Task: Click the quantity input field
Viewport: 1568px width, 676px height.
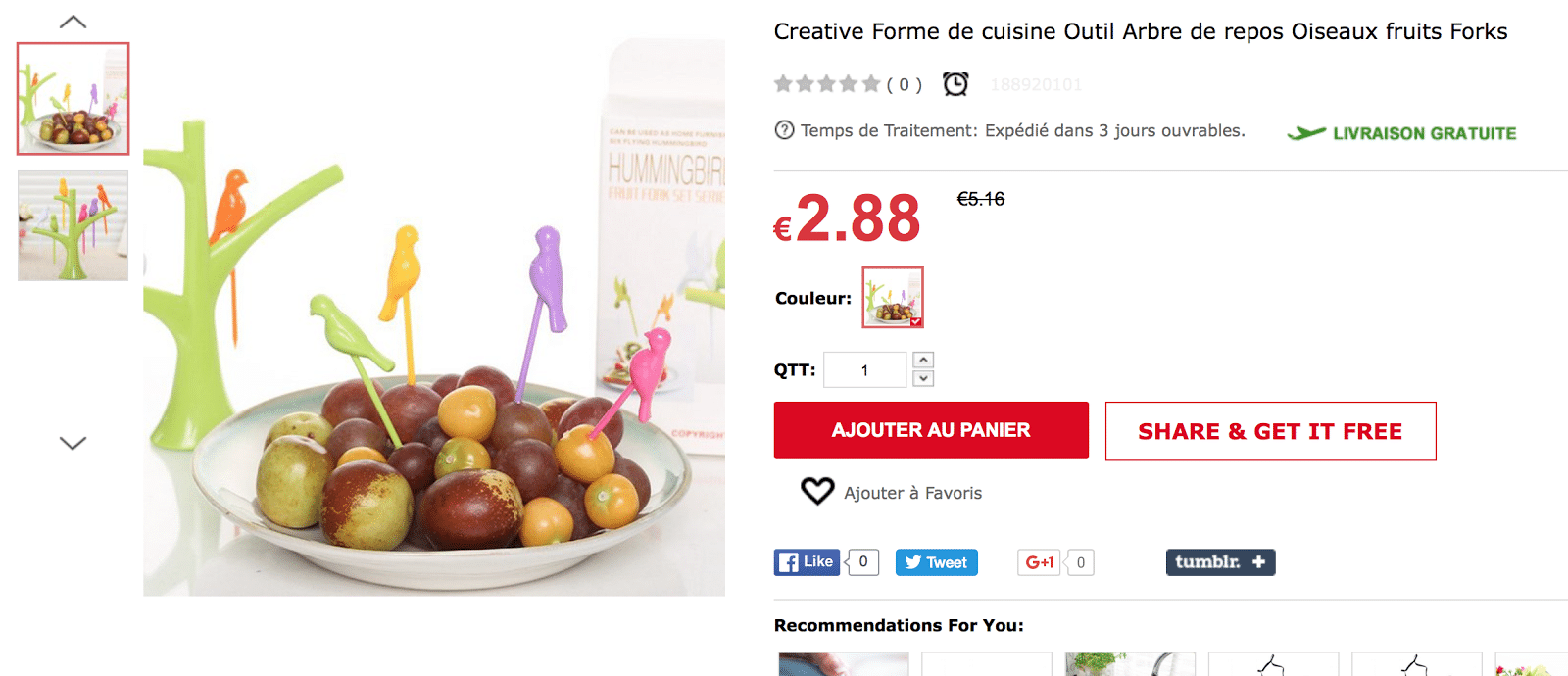Action: (x=864, y=370)
